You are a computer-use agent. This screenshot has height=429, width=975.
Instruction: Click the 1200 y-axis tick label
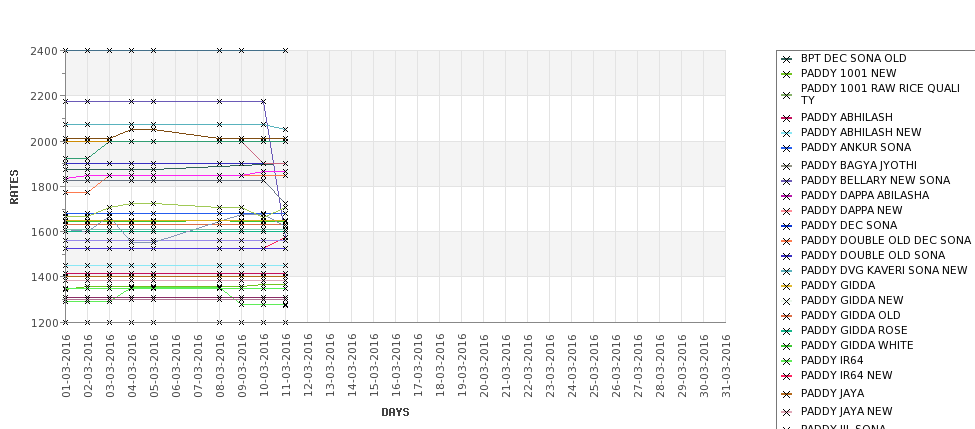tap(44, 323)
